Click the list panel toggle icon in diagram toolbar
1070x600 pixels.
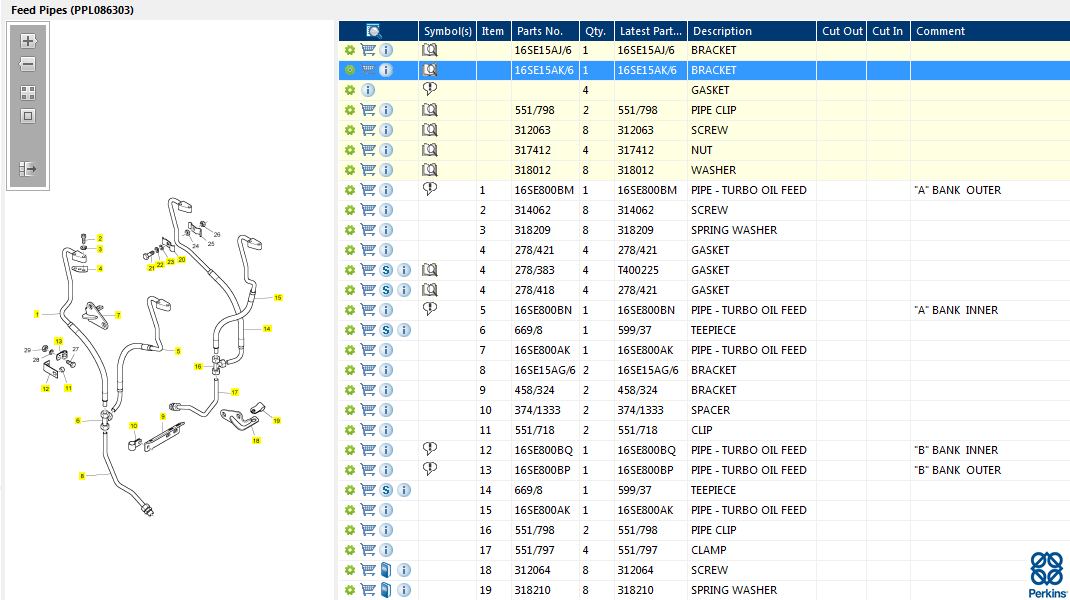pos(27,169)
